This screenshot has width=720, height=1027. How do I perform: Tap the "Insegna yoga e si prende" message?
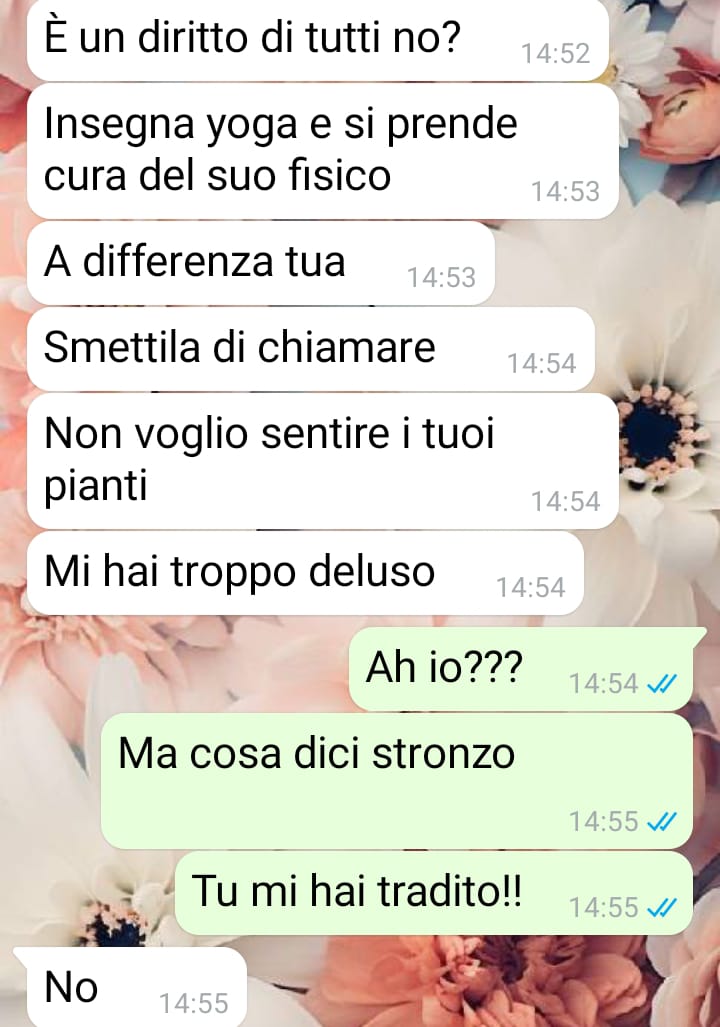(x=323, y=151)
